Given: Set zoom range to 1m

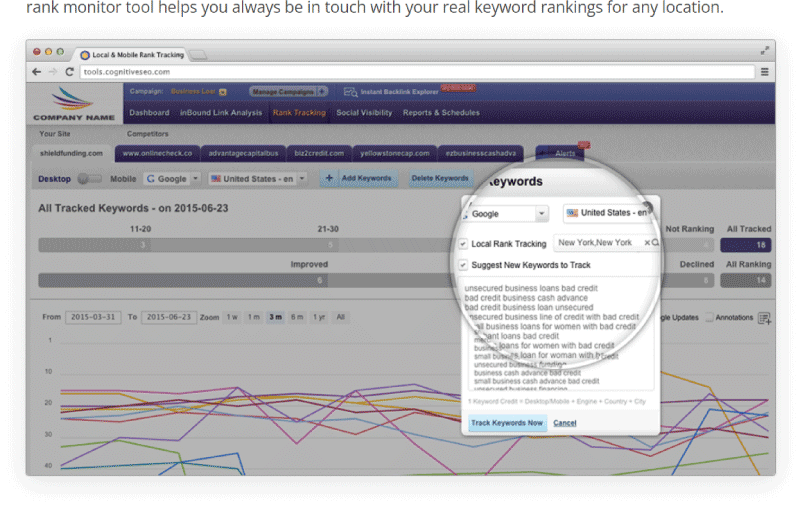Looking at the screenshot, I should 254,317.
